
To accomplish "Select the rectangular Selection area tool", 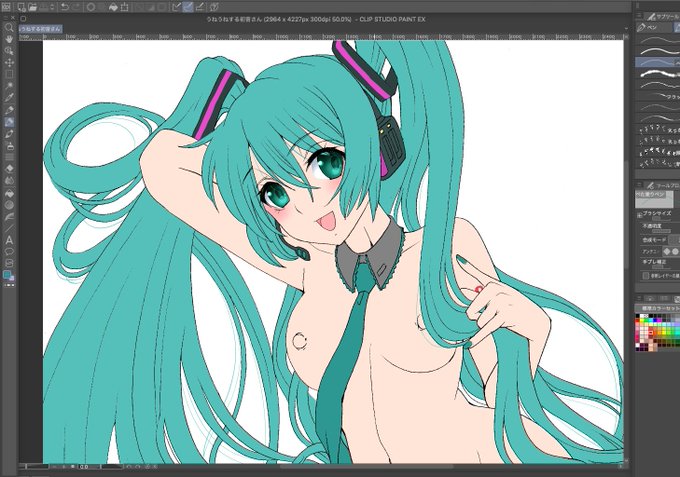I will click(9, 74).
